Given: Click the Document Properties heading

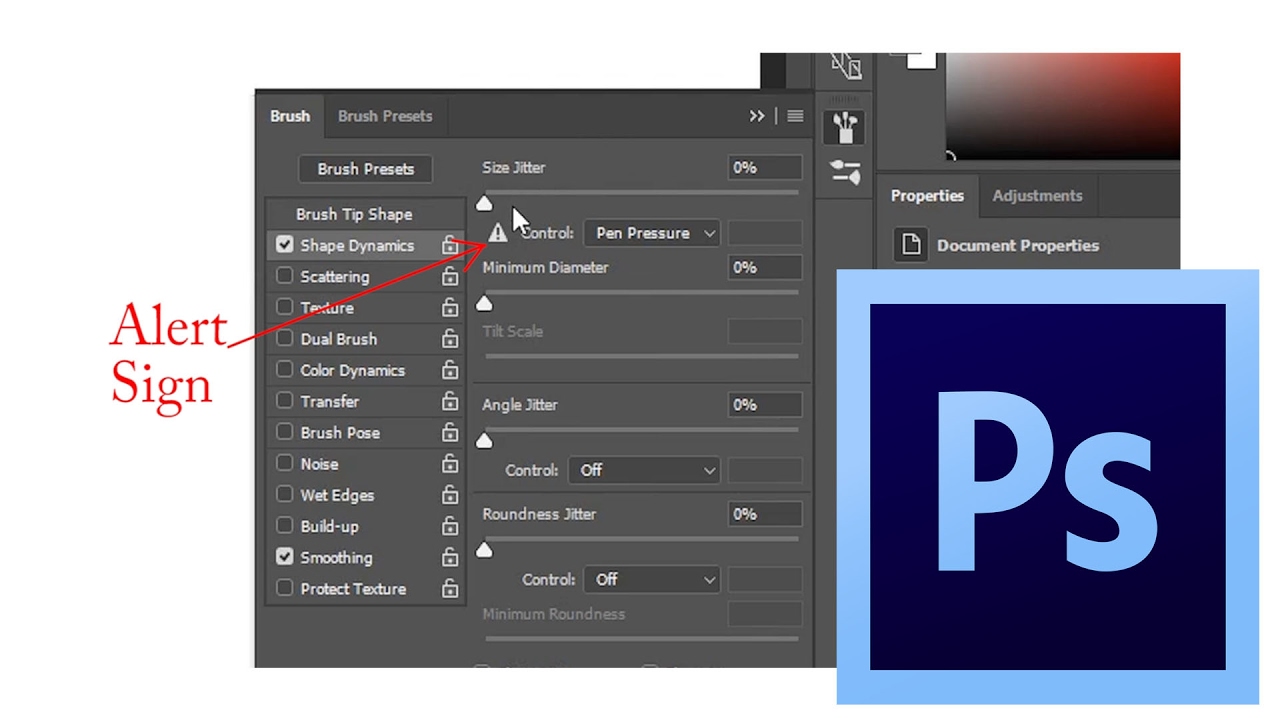Looking at the screenshot, I should (x=1018, y=245).
